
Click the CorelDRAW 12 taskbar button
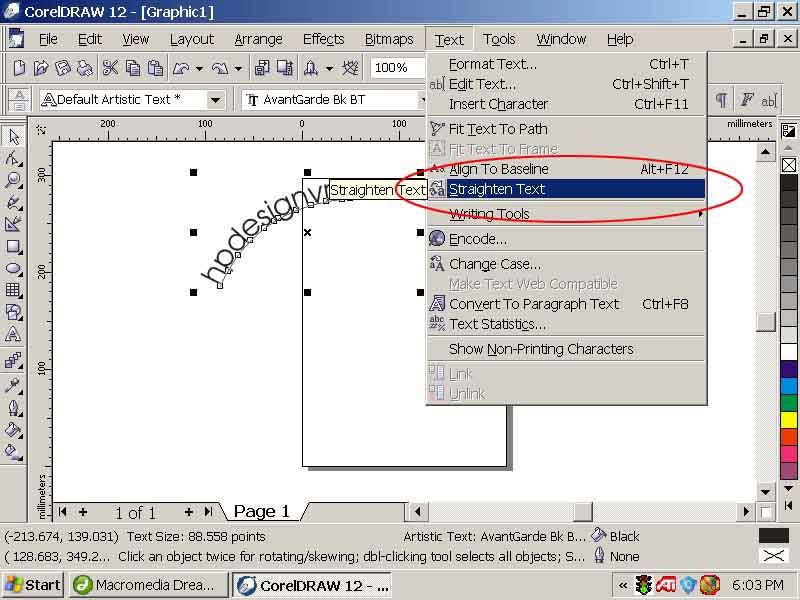click(313, 585)
